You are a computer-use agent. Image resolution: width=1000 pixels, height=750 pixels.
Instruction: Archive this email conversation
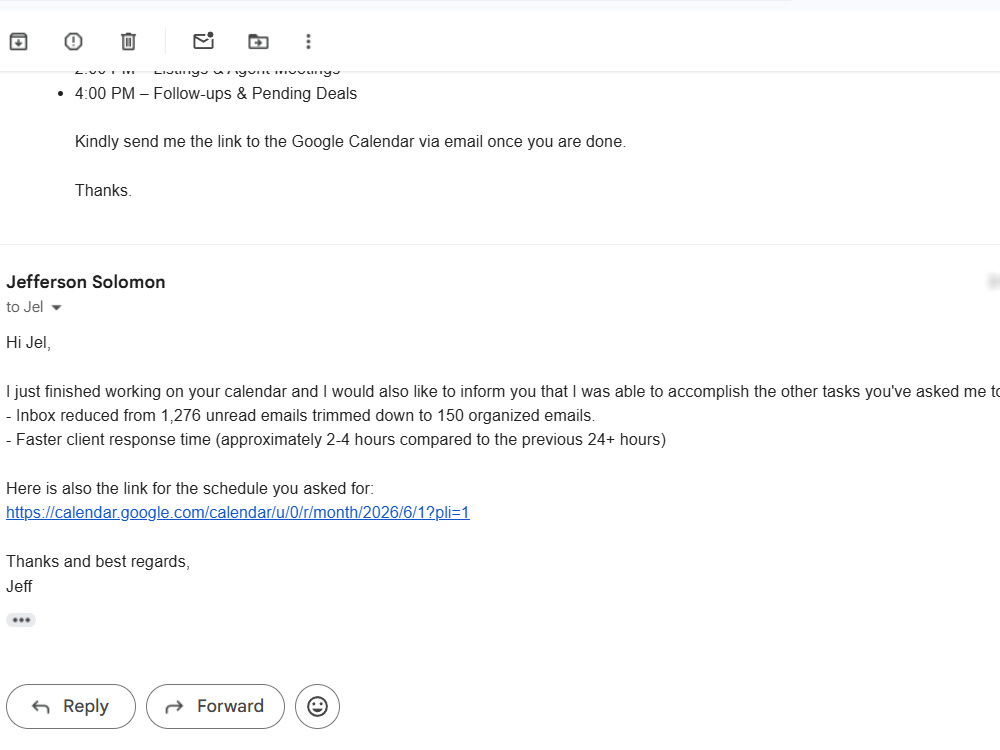coord(18,41)
